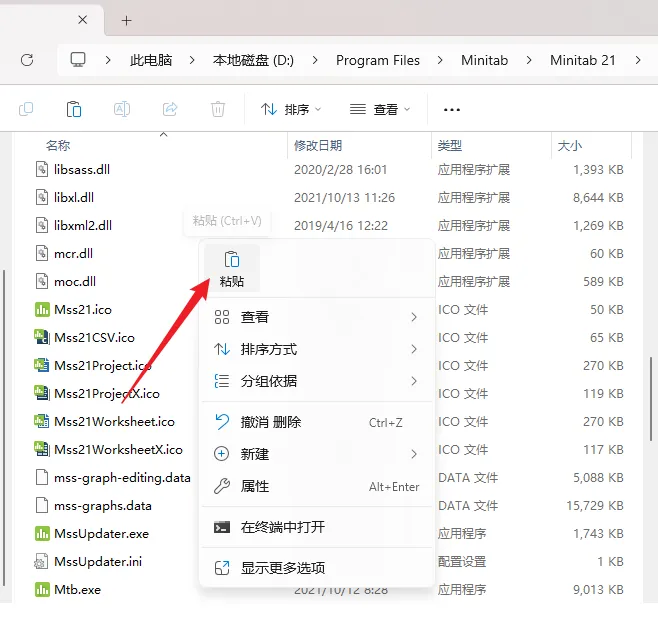Open 排序方式 submenu in context menu
Screen dimensions: 658x619
tap(317, 349)
